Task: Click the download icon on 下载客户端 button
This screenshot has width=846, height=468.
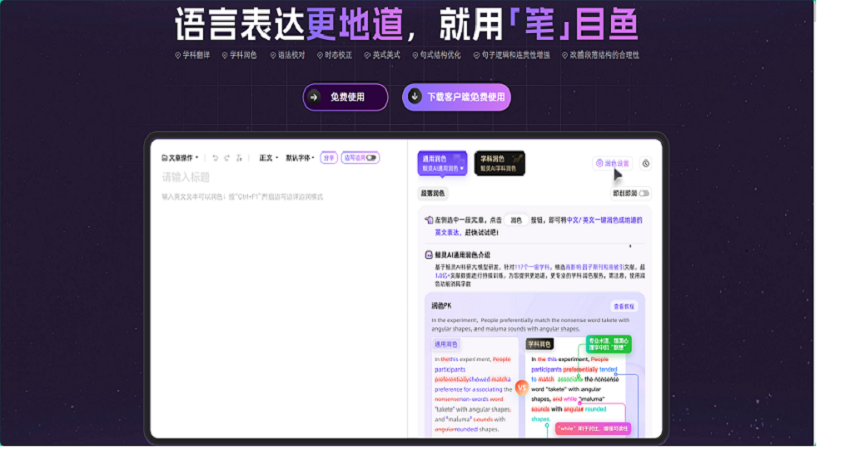Action: tap(415, 97)
